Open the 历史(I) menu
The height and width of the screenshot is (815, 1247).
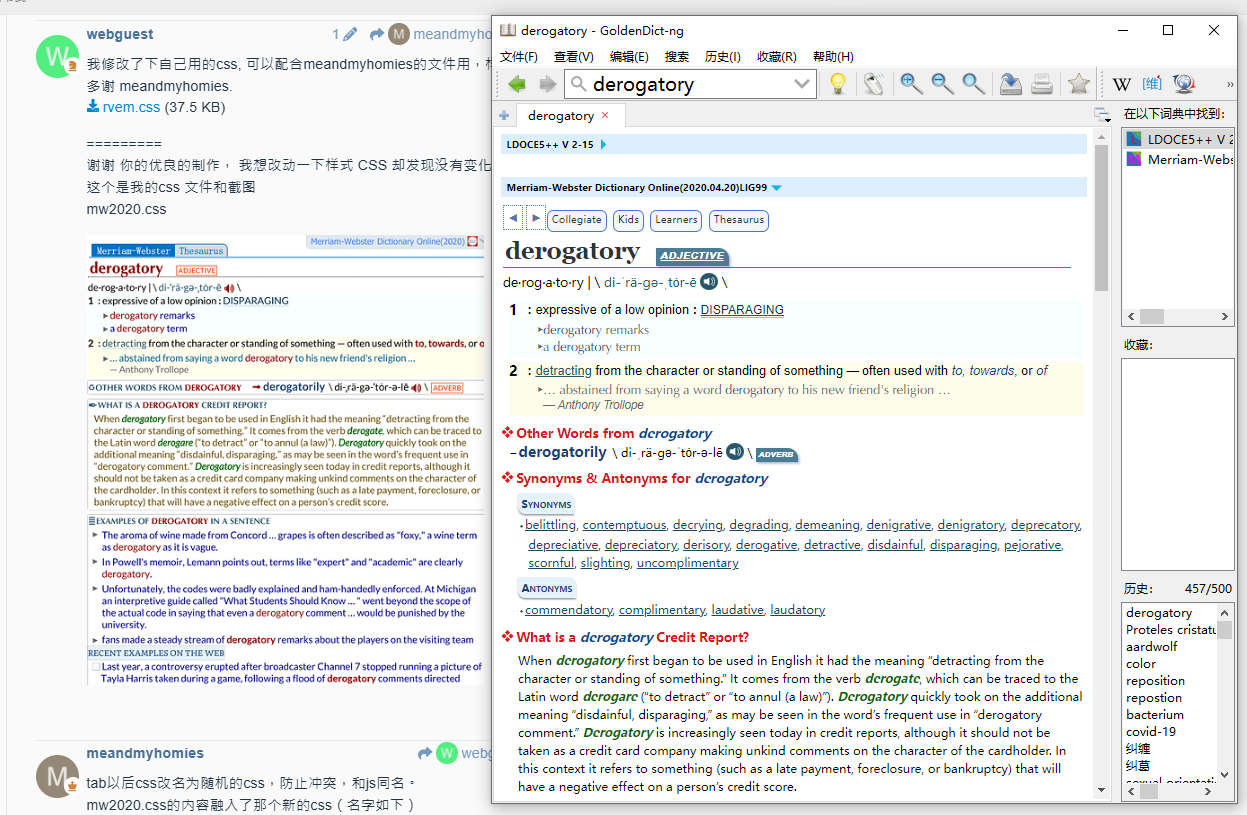point(723,57)
